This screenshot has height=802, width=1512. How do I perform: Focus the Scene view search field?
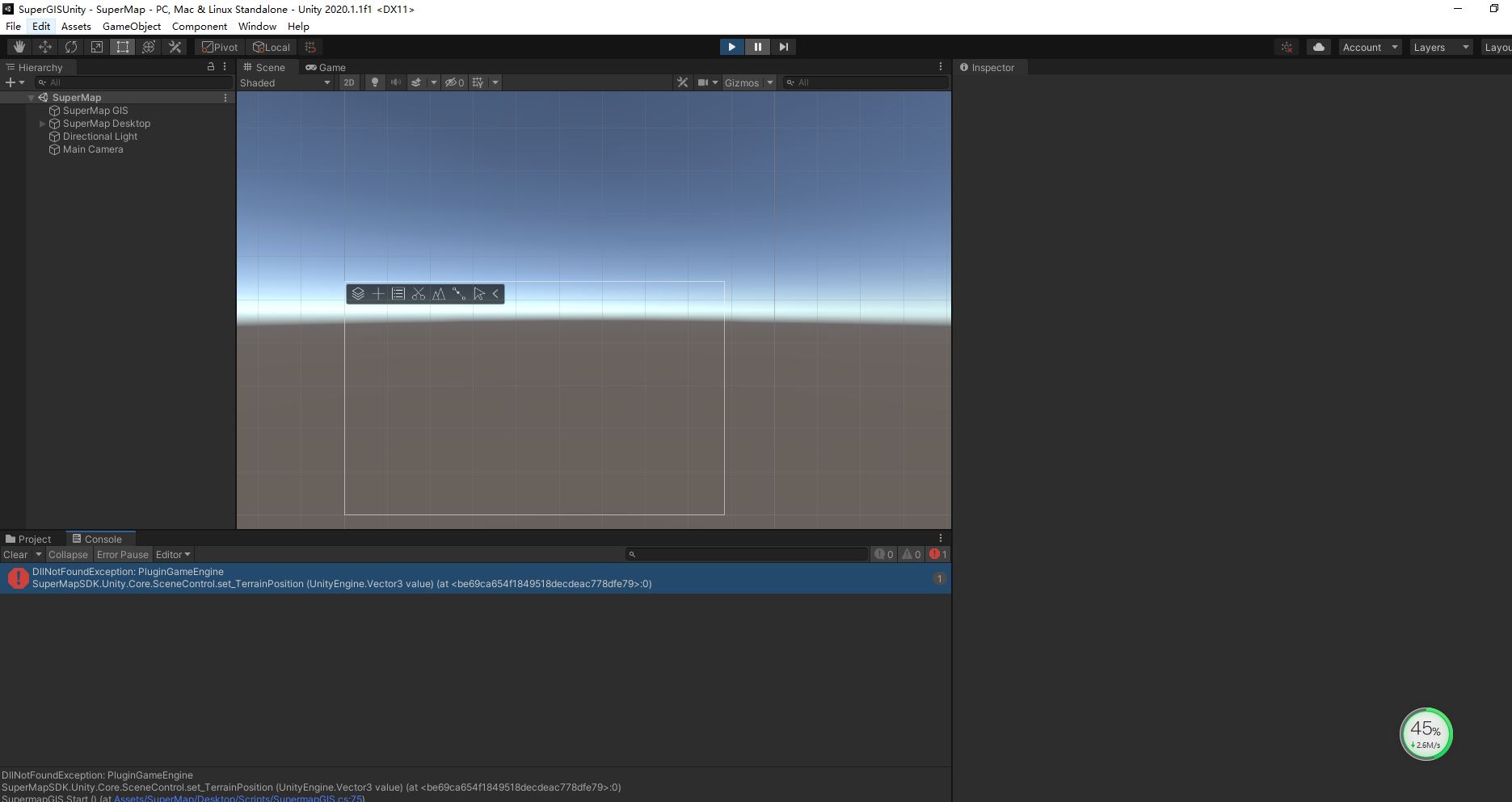(866, 82)
